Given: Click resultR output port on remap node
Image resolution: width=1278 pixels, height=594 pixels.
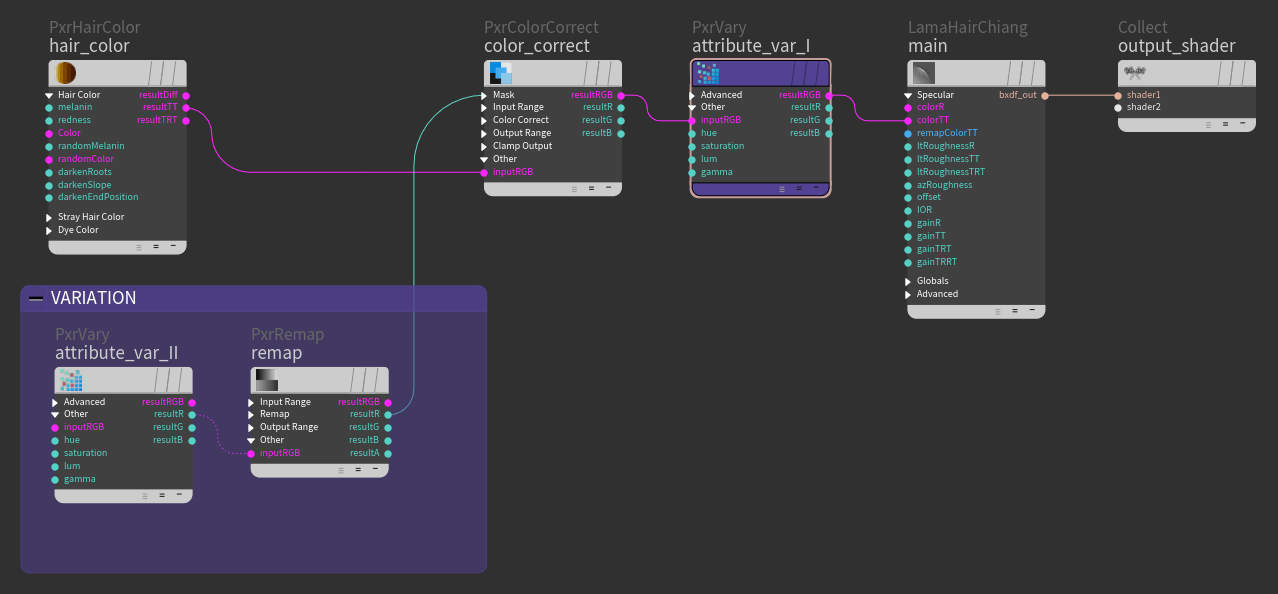Looking at the screenshot, I should tap(388, 414).
